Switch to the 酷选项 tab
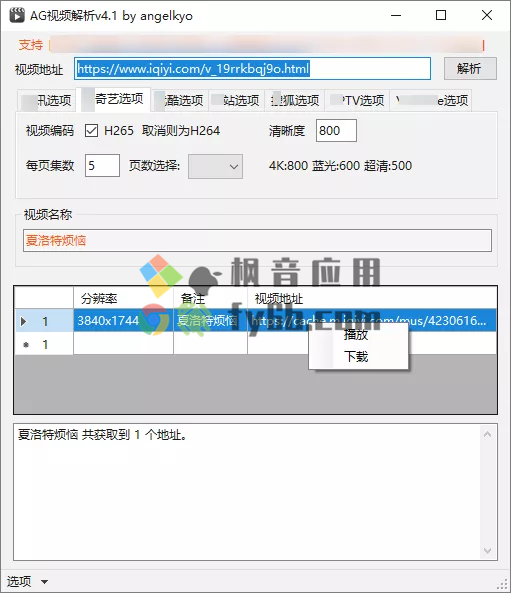 click(x=180, y=101)
